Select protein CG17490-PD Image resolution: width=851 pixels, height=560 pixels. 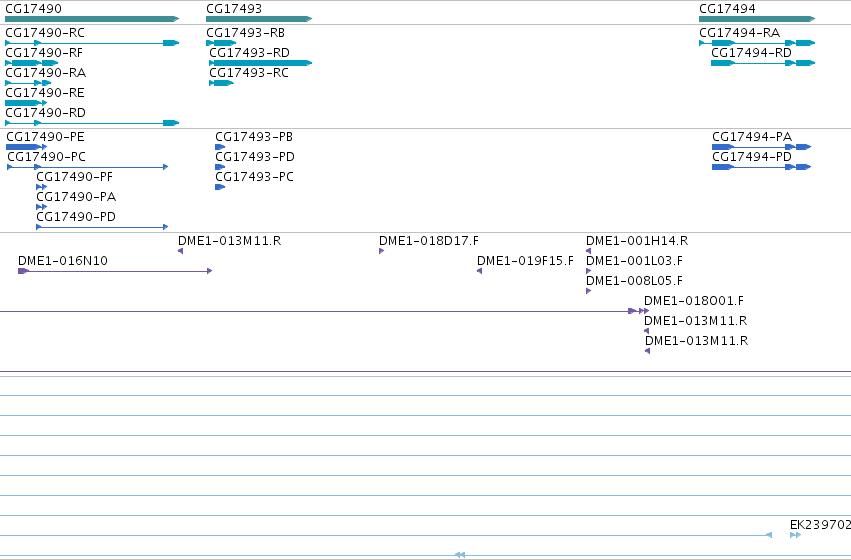click(76, 217)
